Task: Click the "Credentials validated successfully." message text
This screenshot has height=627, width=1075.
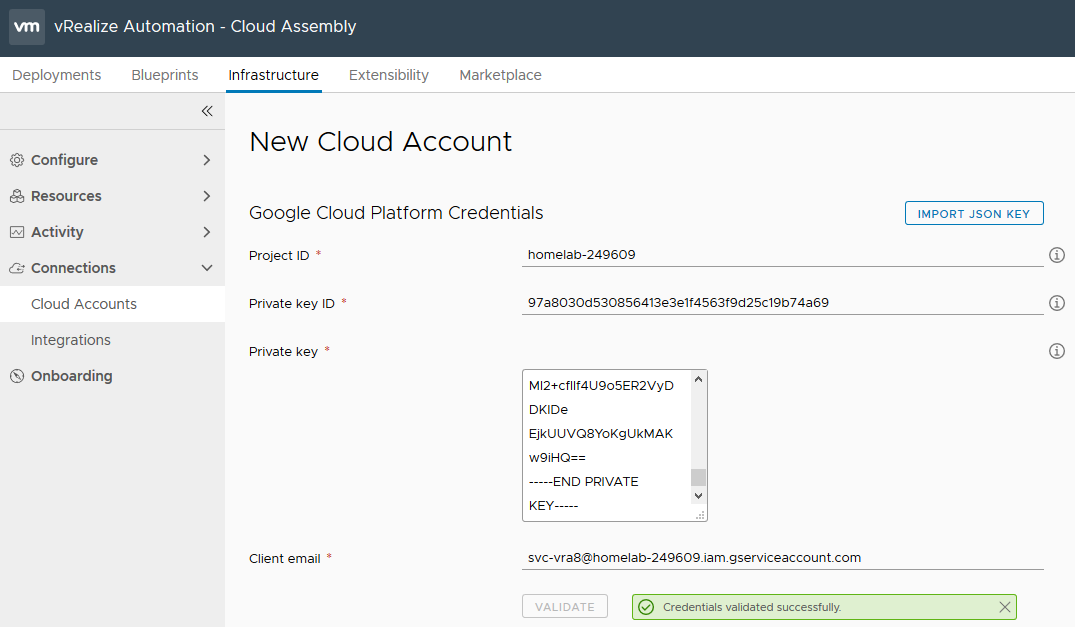Action: point(751,607)
